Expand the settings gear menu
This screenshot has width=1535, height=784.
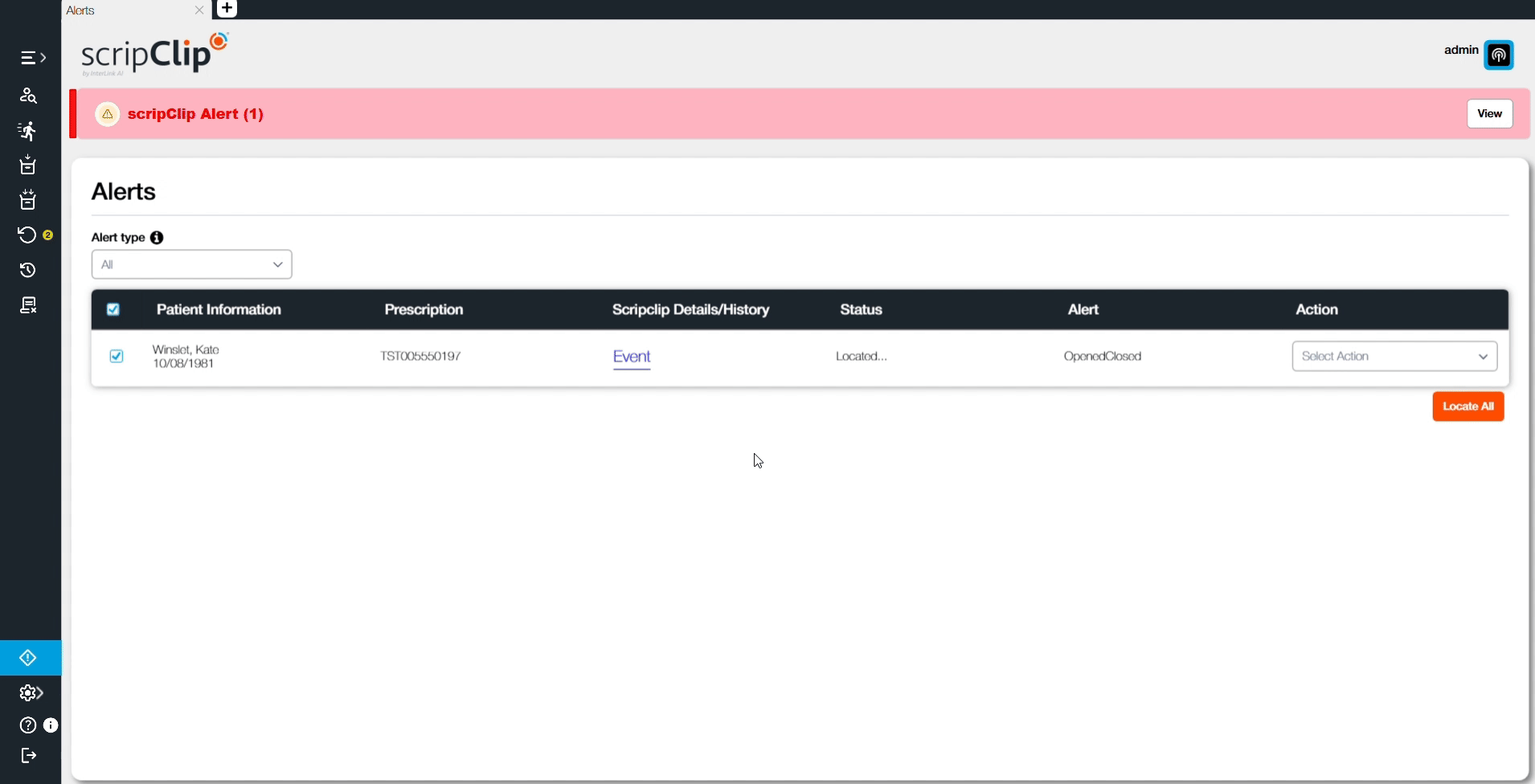[31, 692]
